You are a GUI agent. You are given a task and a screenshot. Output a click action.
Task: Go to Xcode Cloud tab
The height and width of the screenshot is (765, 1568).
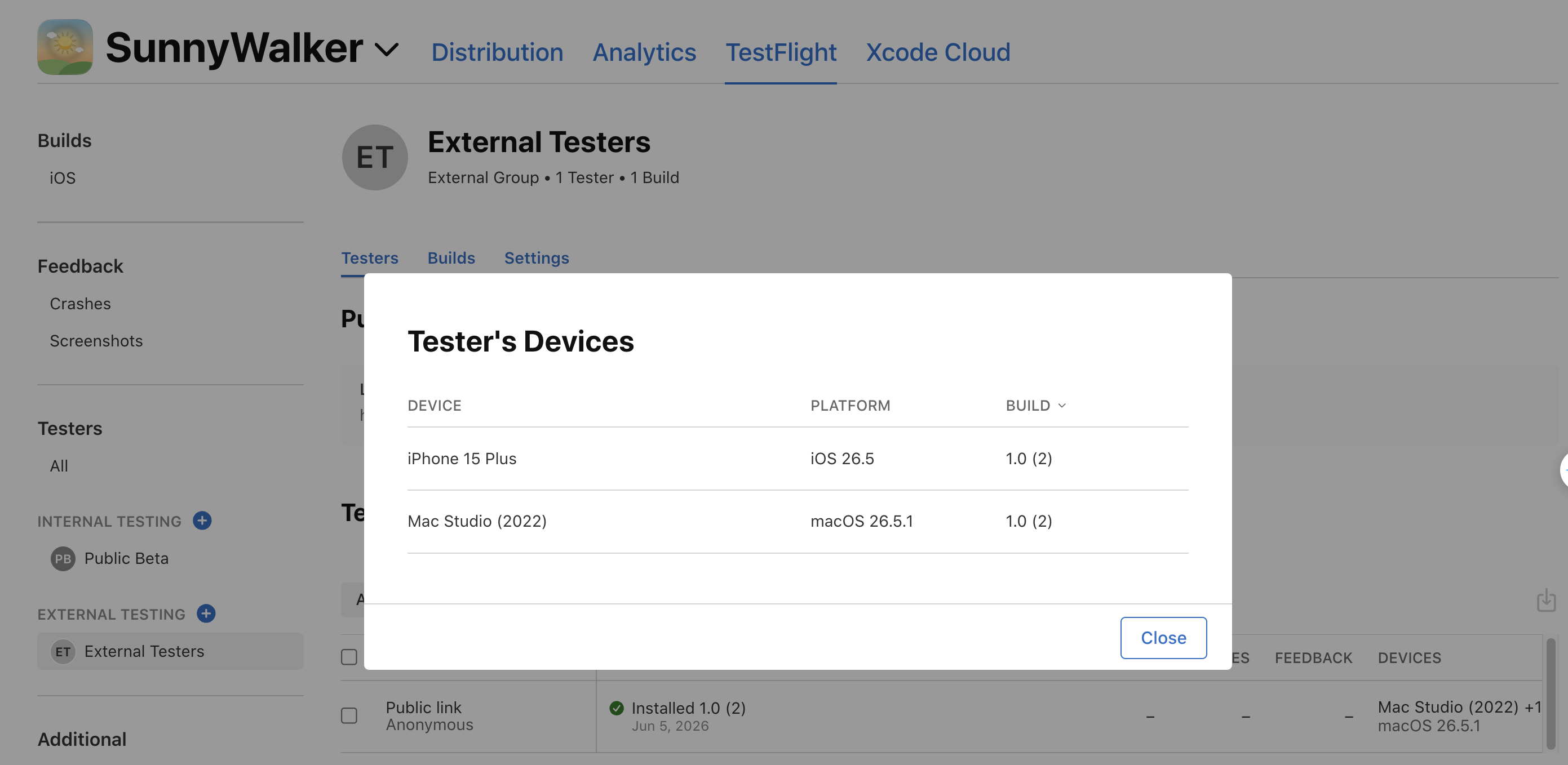[938, 52]
